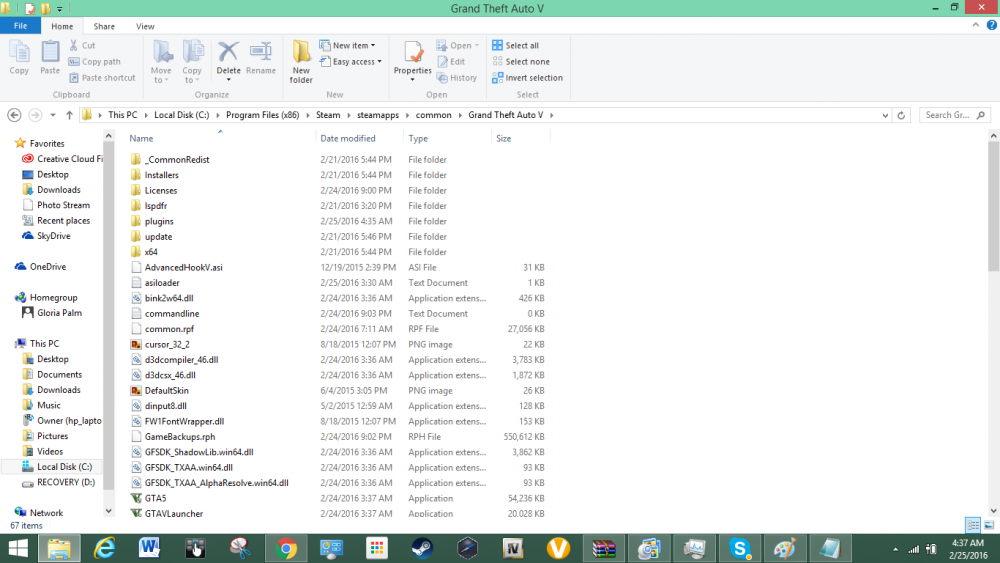Select the View ribbon tab
1000x563 pixels.
coord(145,26)
